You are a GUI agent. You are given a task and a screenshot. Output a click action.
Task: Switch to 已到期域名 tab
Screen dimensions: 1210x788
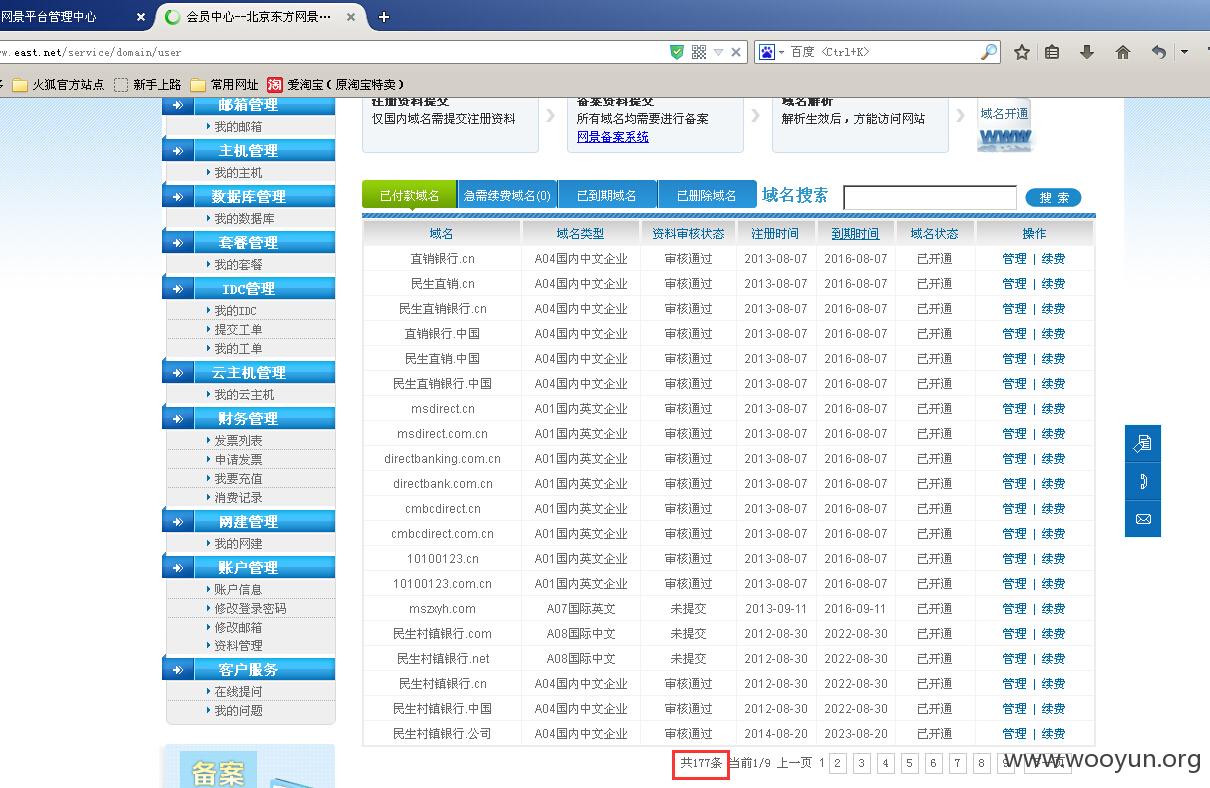[x=608, y=195]
